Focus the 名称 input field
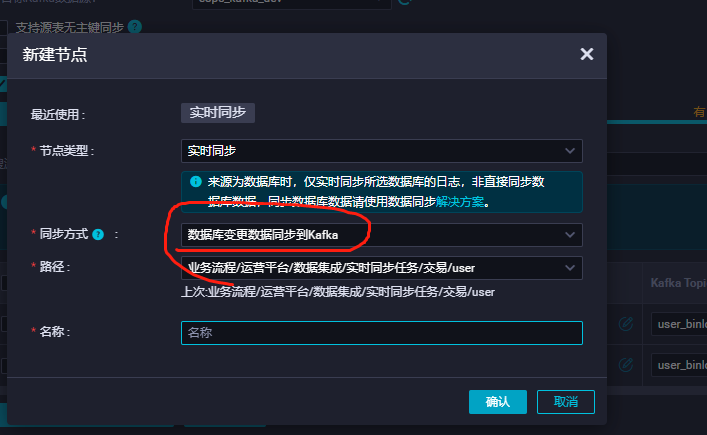The height and width of the screenshot is (435, 707). 381,333
